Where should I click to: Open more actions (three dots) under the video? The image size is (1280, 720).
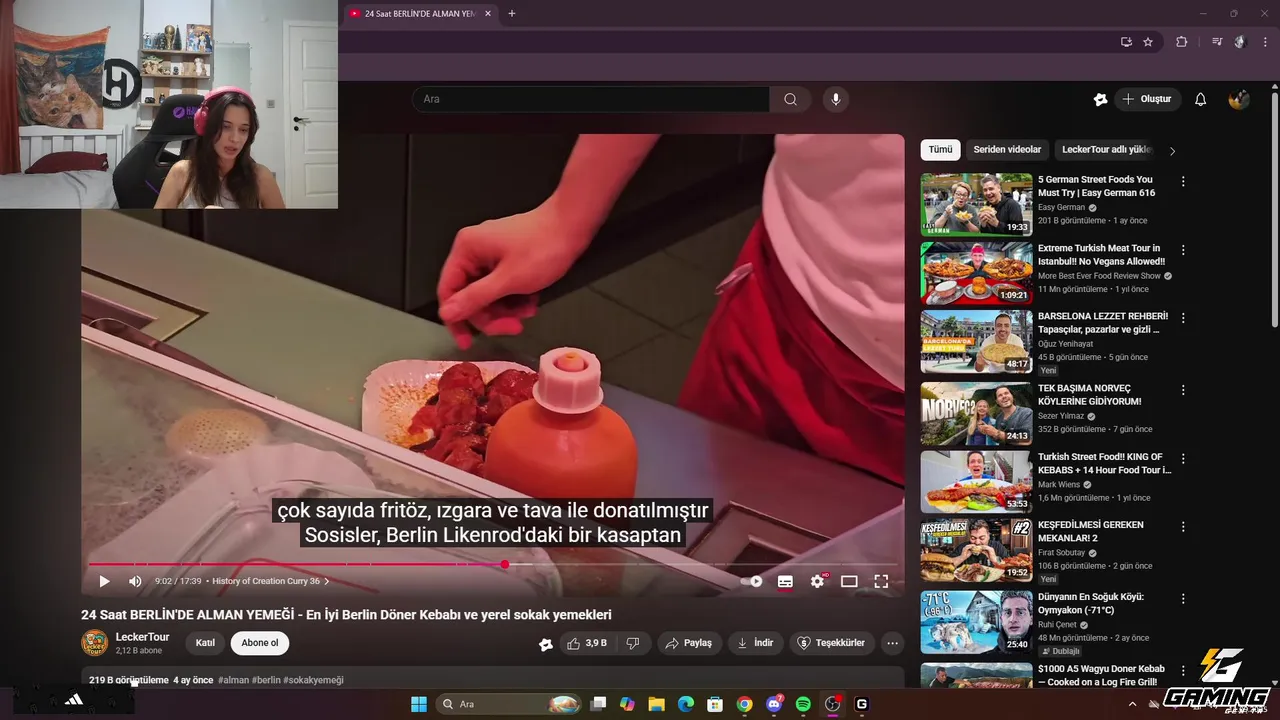[893, 643]
